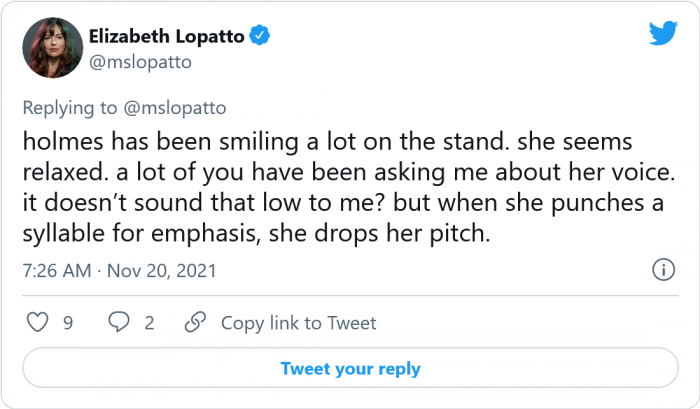Click the chain link icon
700x409 pixels.
pyautogui.click(x=197, y=322)
